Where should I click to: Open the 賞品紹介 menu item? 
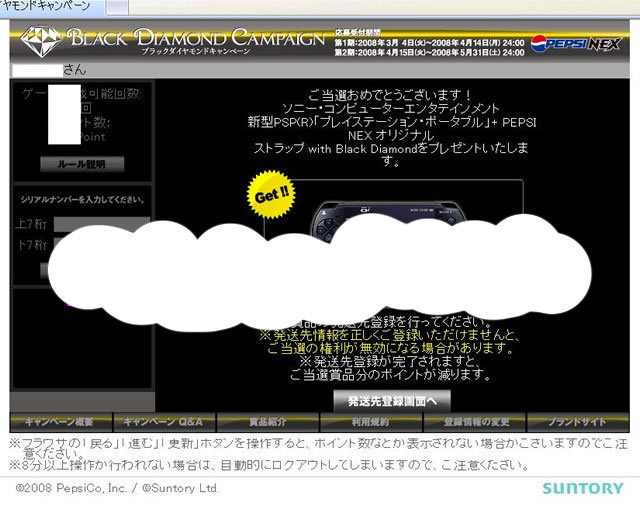coord(268,422)
